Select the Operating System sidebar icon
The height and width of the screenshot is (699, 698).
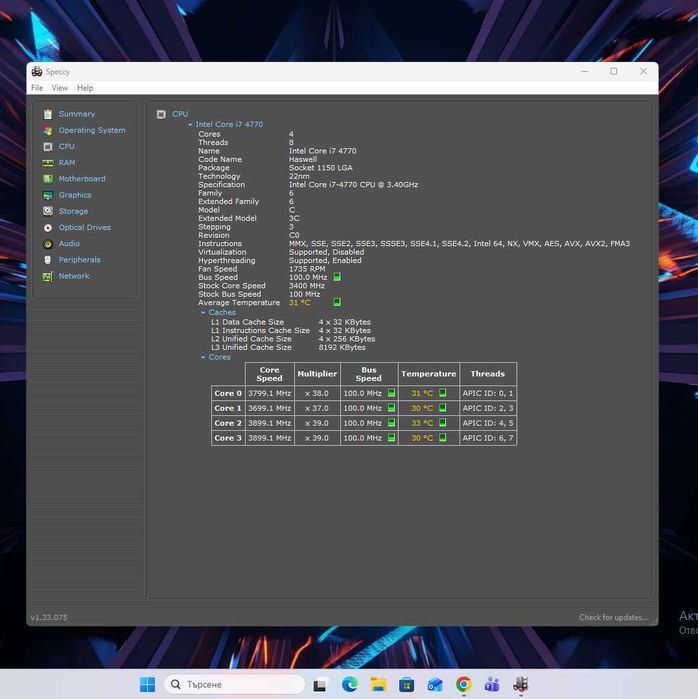coord(48,131)
